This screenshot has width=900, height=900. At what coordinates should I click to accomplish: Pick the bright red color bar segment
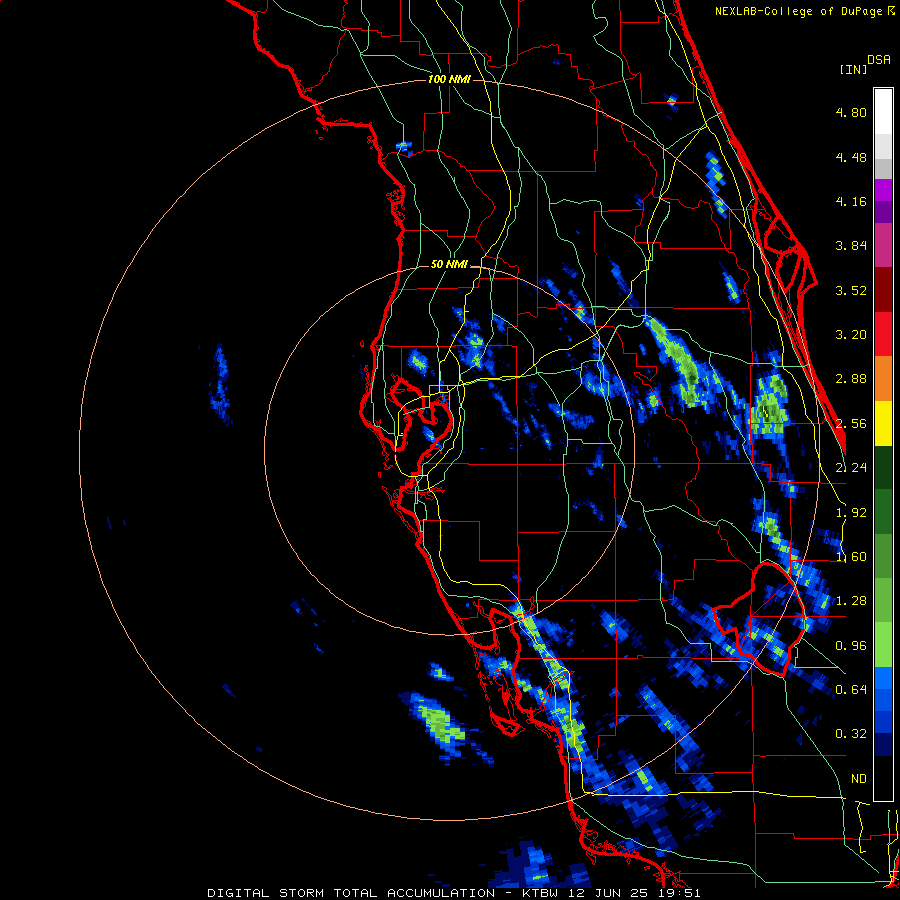click(x=883, y=334)
